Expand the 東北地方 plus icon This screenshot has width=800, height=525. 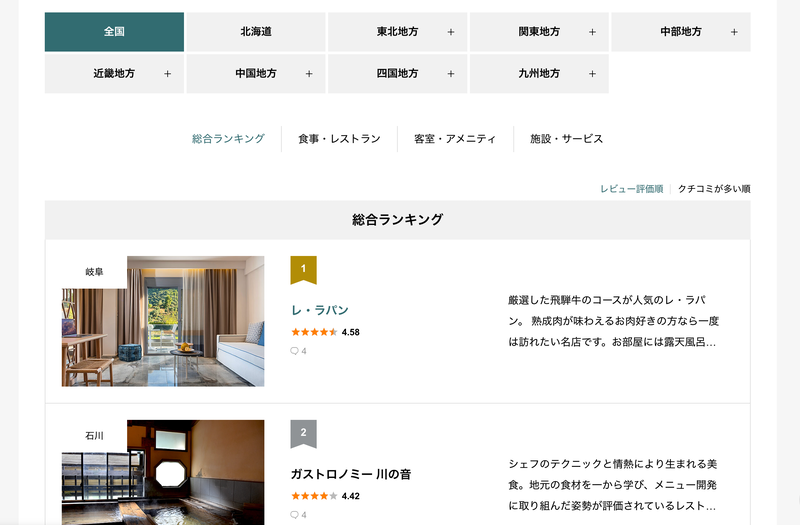pos(451,32)
